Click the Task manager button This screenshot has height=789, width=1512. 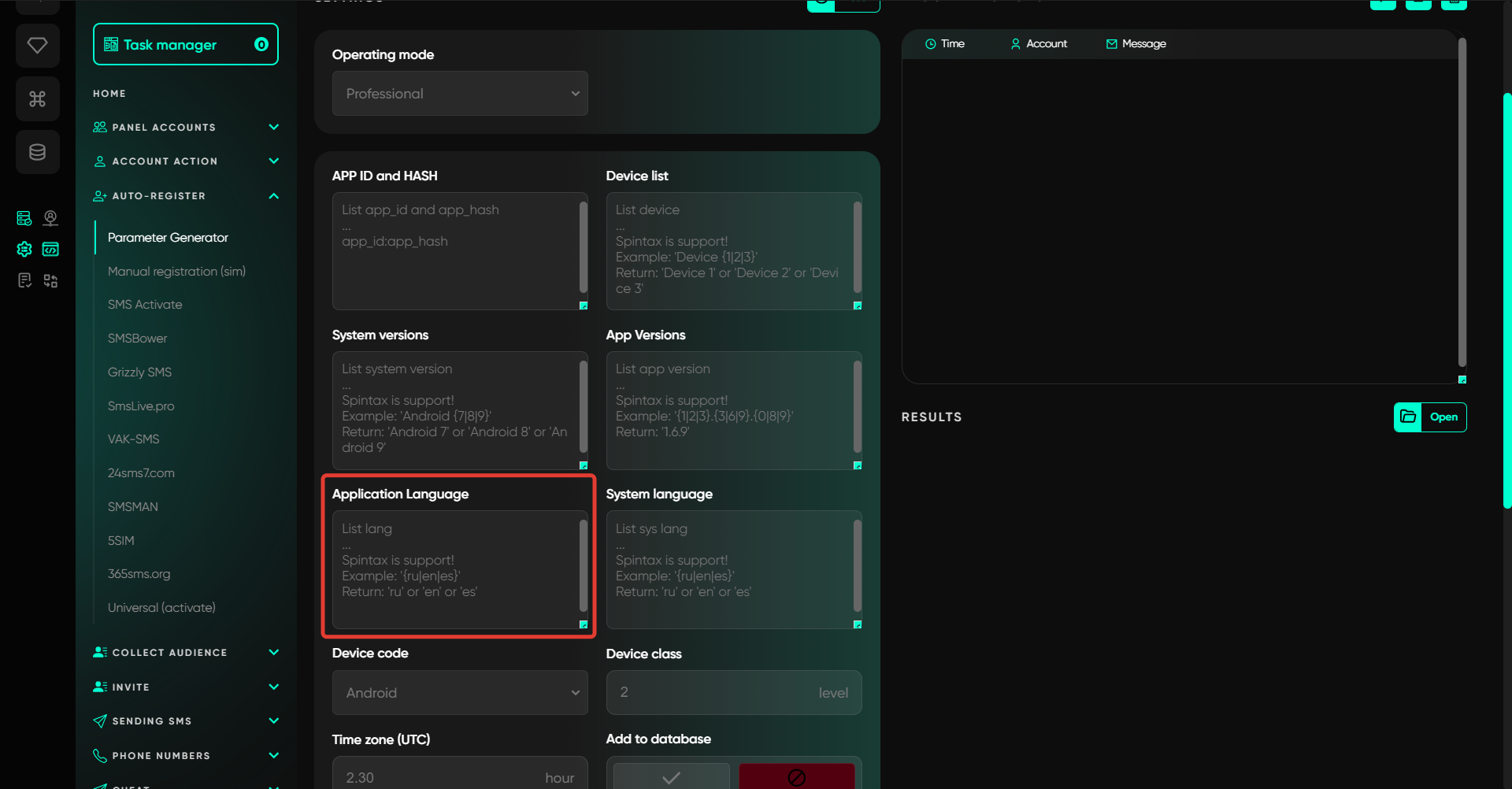(x=186, y=45)
